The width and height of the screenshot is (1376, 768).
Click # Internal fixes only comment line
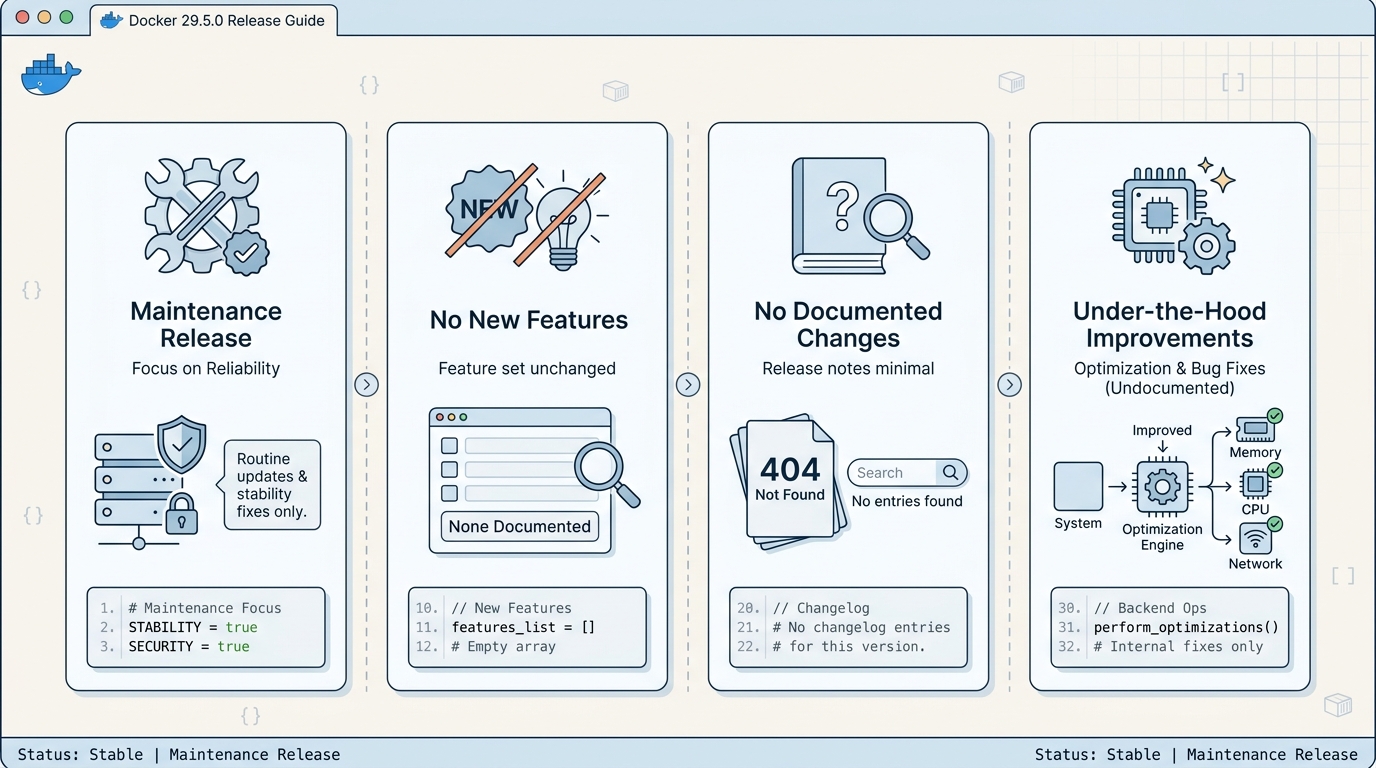(x=1179, y=646)
